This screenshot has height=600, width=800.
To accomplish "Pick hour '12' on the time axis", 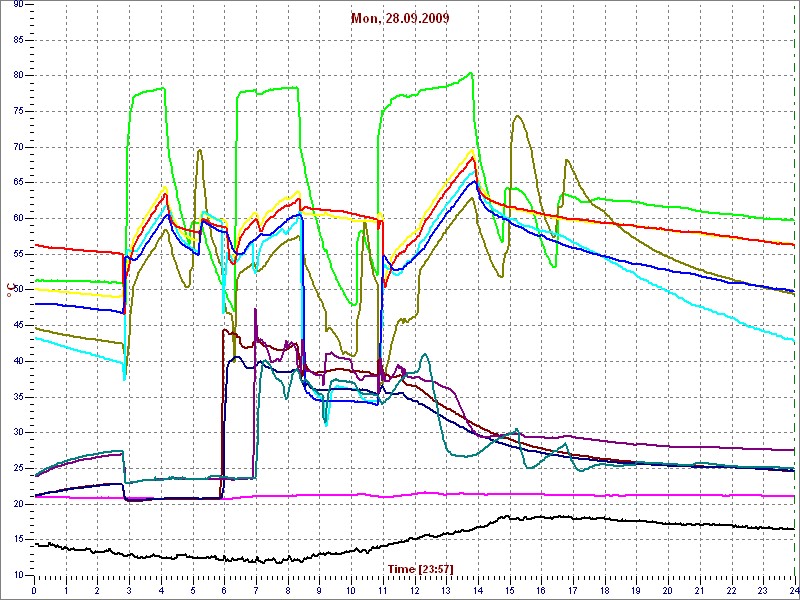I will 414,590.
